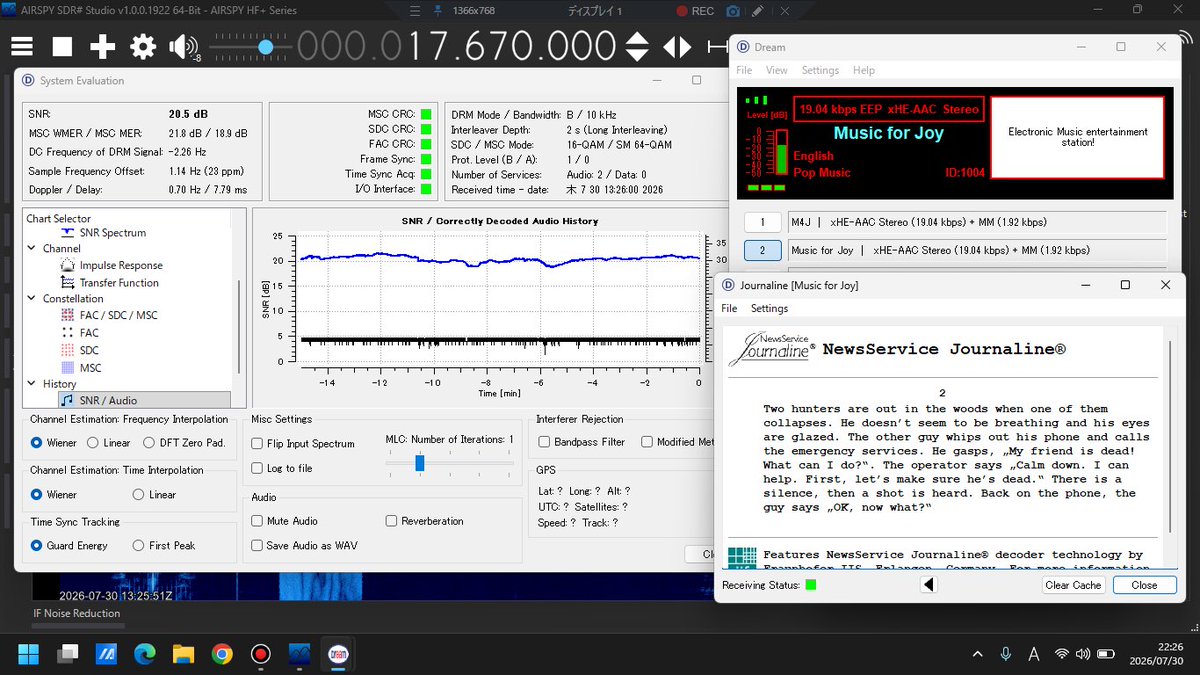Choose Linear for time interpolation
1200x675 pixels.
(154, 495)
